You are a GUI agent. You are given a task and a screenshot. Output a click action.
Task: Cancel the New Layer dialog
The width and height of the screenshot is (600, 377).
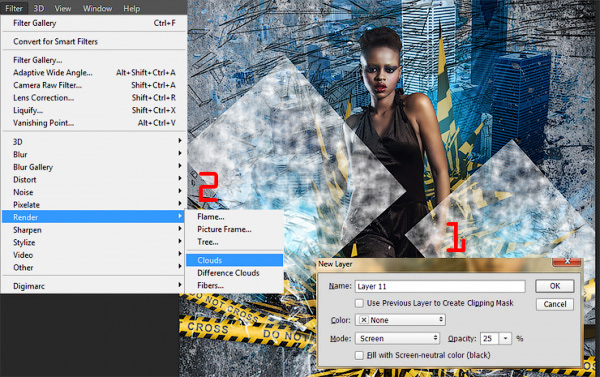[554, 304]
